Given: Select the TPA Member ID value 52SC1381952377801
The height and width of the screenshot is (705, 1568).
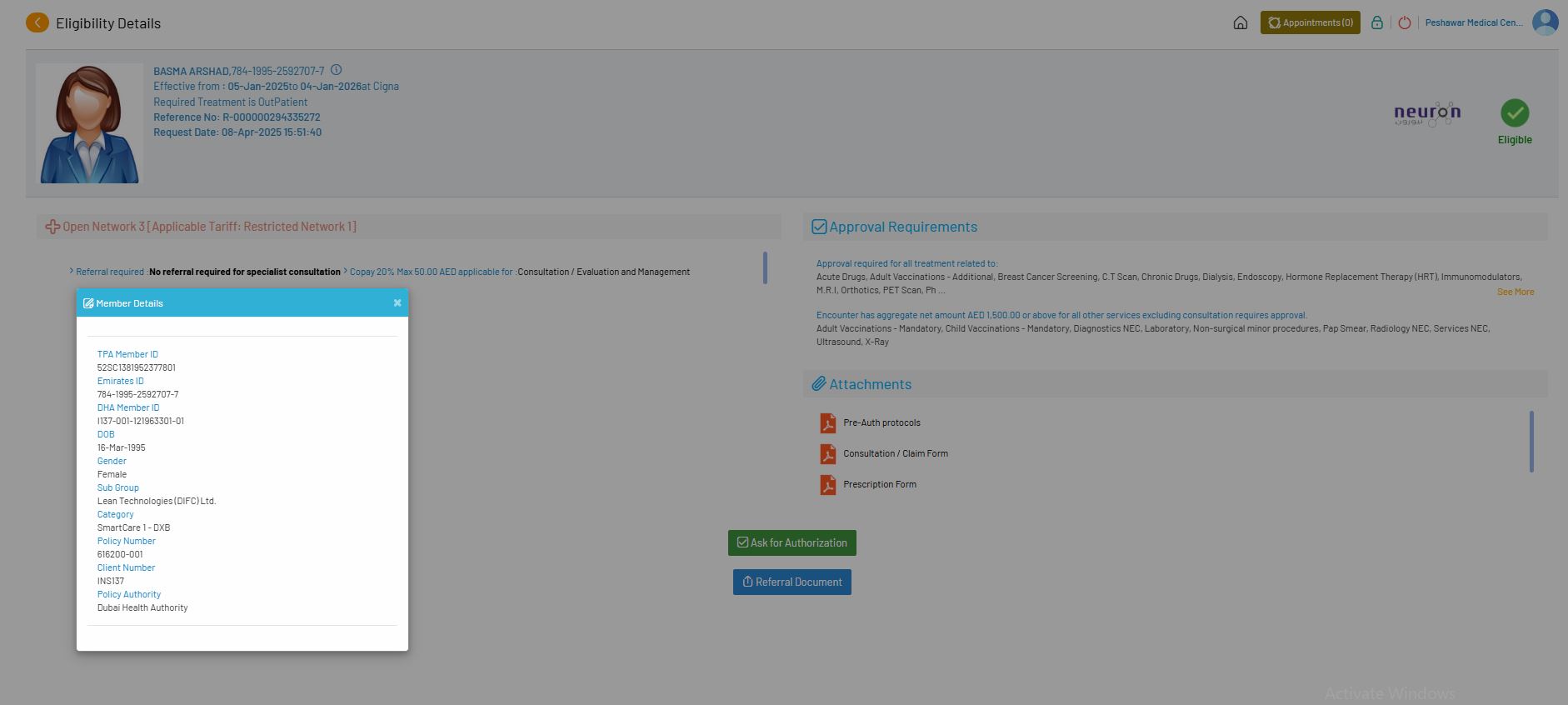Looking at the screenshot, I should (137, 367).
